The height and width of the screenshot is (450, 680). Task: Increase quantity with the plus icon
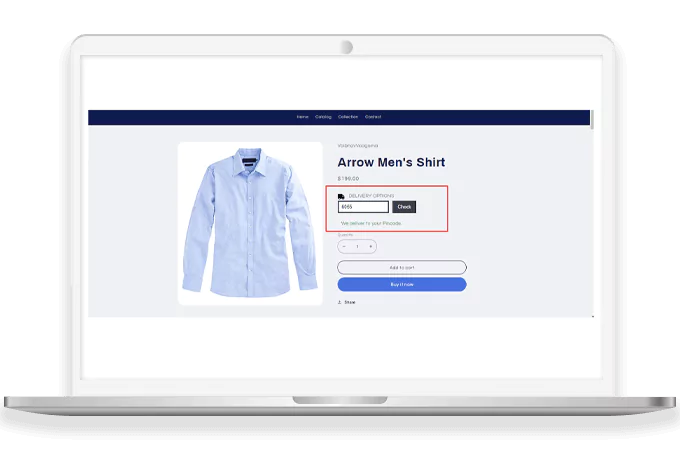[371, 246]
